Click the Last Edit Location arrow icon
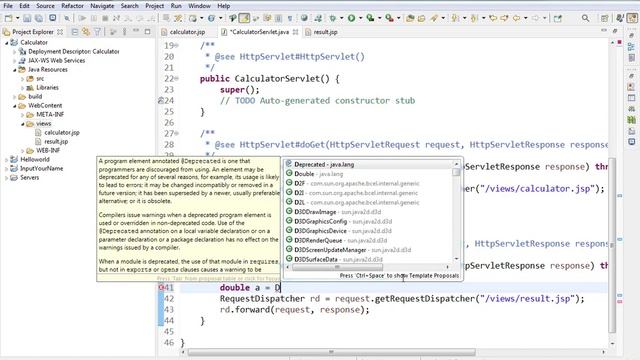This screenshot has height=360, width=640. (493, 18)
